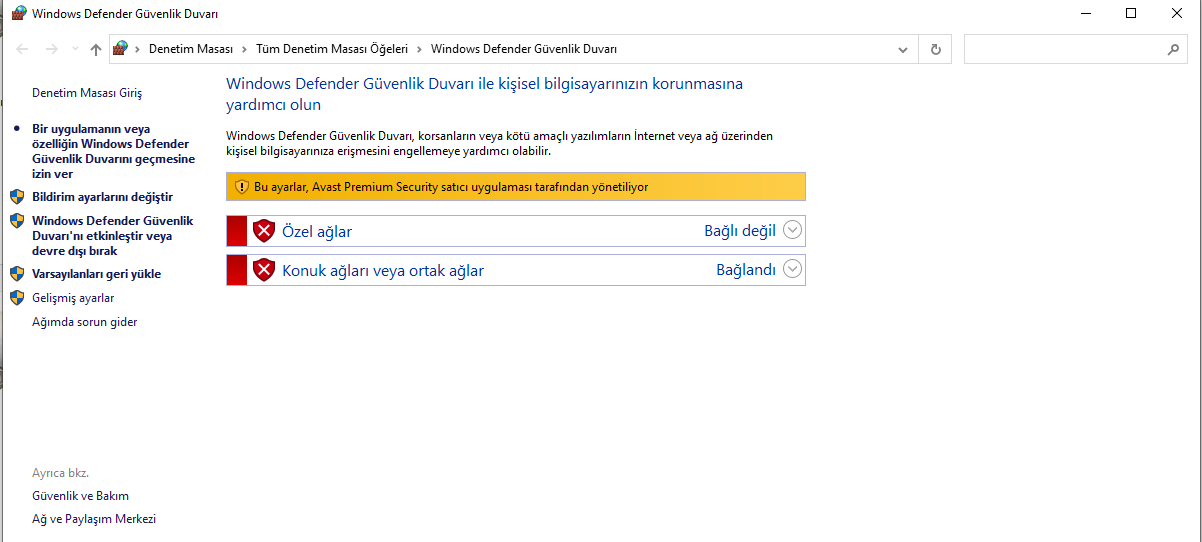Refresh the Control Panel page
1202x542 pixels.
[x=936, y=49]
